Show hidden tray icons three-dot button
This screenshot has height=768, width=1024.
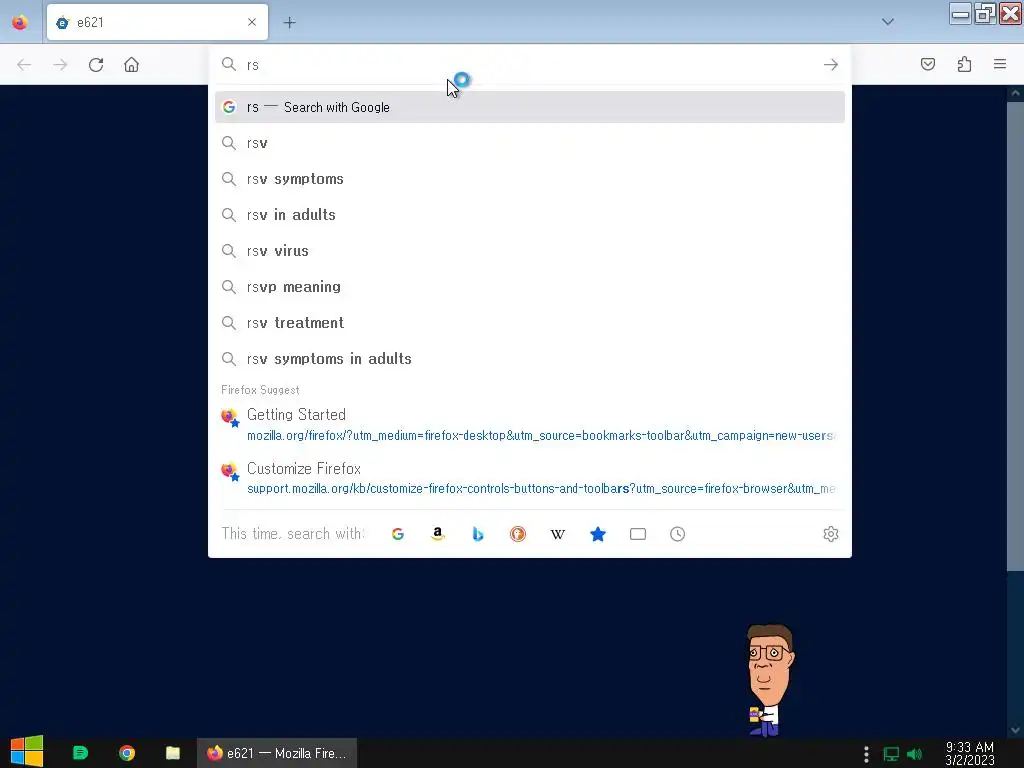(866, 754)
